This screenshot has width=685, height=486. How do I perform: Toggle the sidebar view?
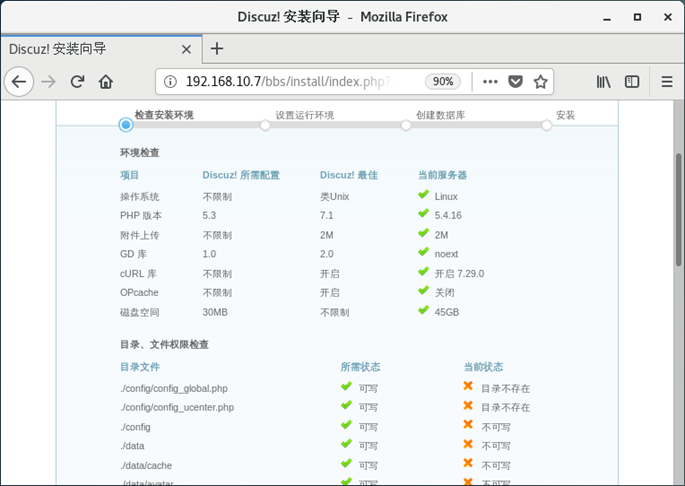click(x=632, y=81)
